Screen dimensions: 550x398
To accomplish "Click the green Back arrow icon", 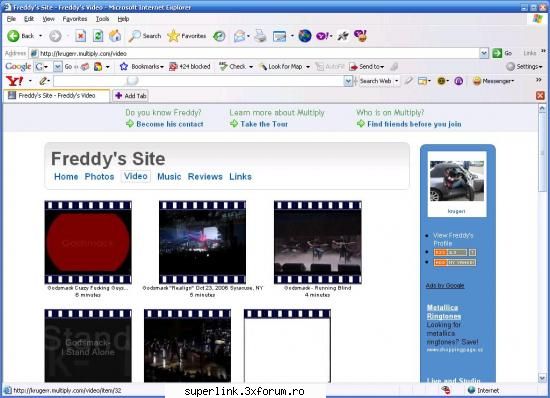I will click(x=13, y=36).
